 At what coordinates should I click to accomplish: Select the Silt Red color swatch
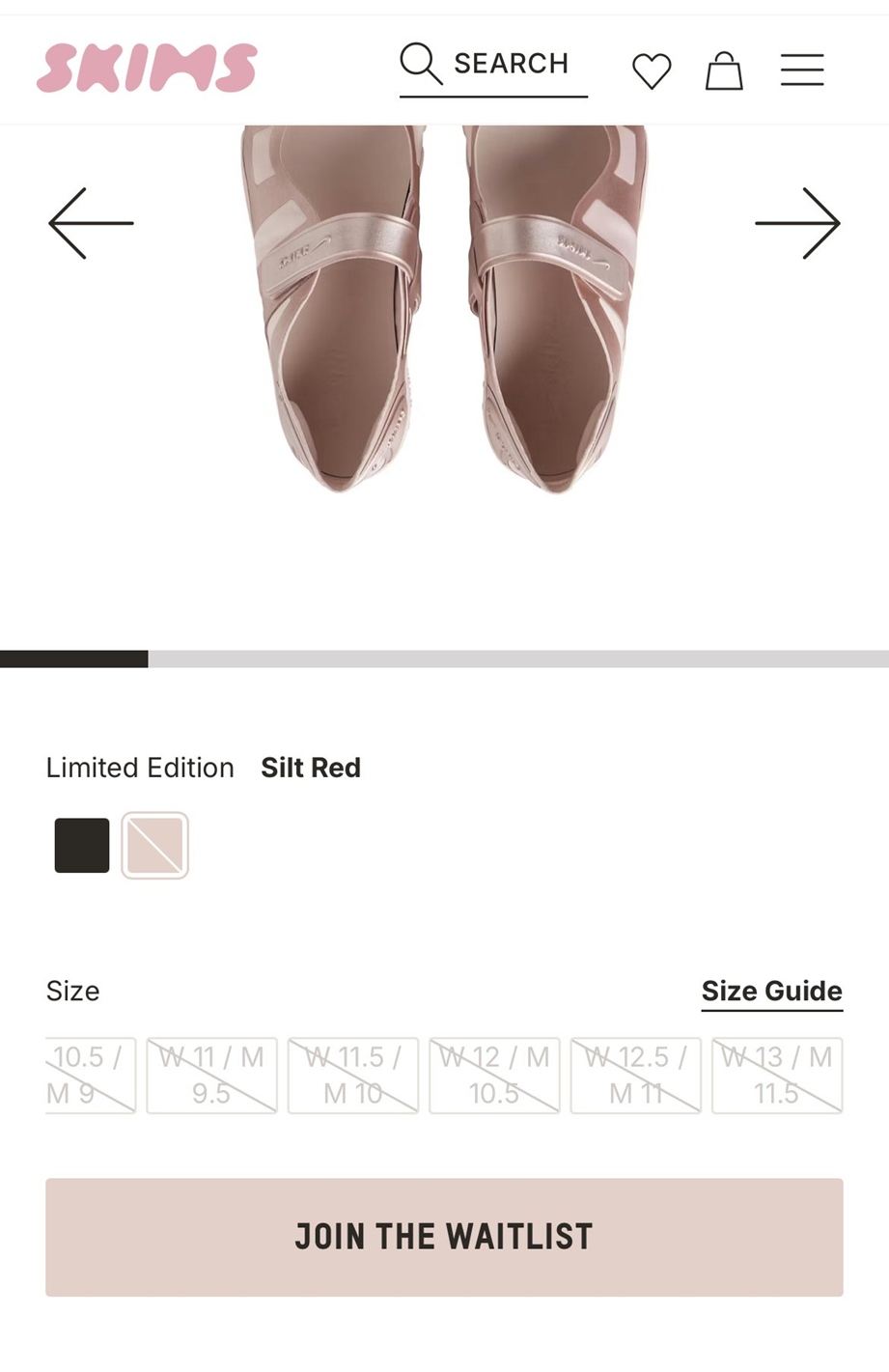pyautogui.click(x=154, y=846)
